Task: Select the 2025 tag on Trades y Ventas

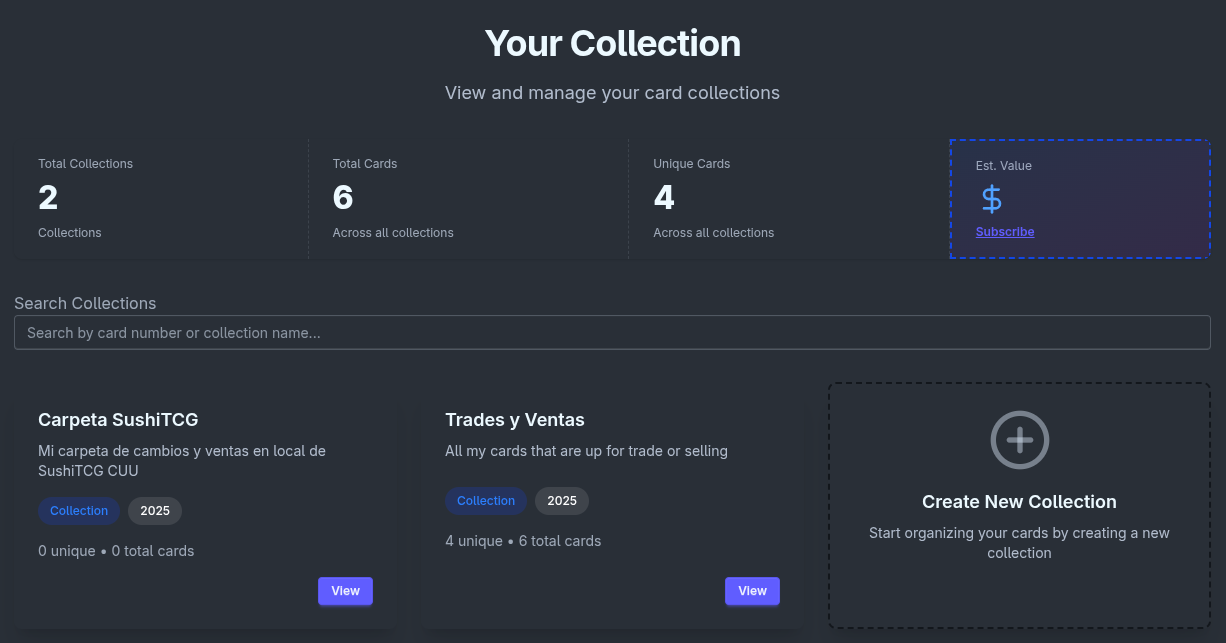Action: pos(562,501)
